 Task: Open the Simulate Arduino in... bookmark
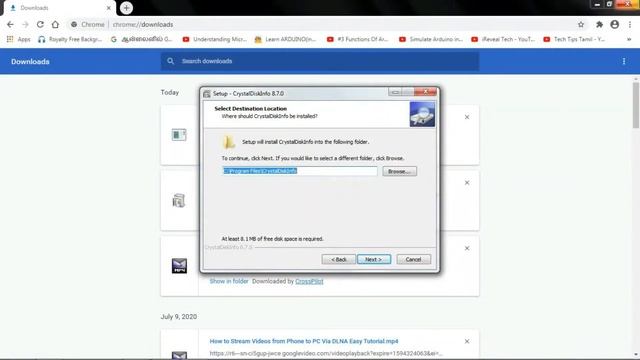click(x=431, y=39)
